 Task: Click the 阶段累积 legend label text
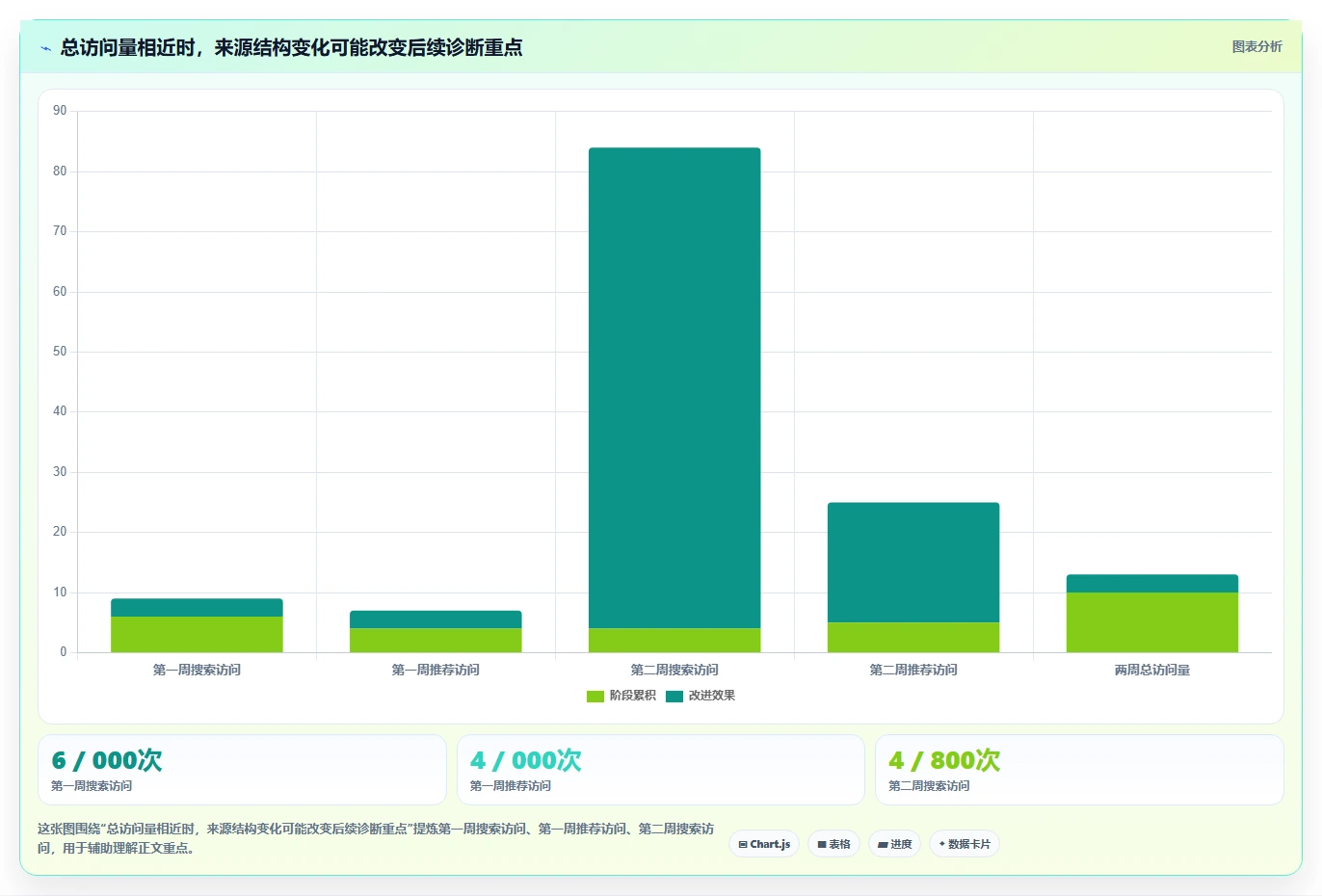pyautogui.click(x=632, y=696)
